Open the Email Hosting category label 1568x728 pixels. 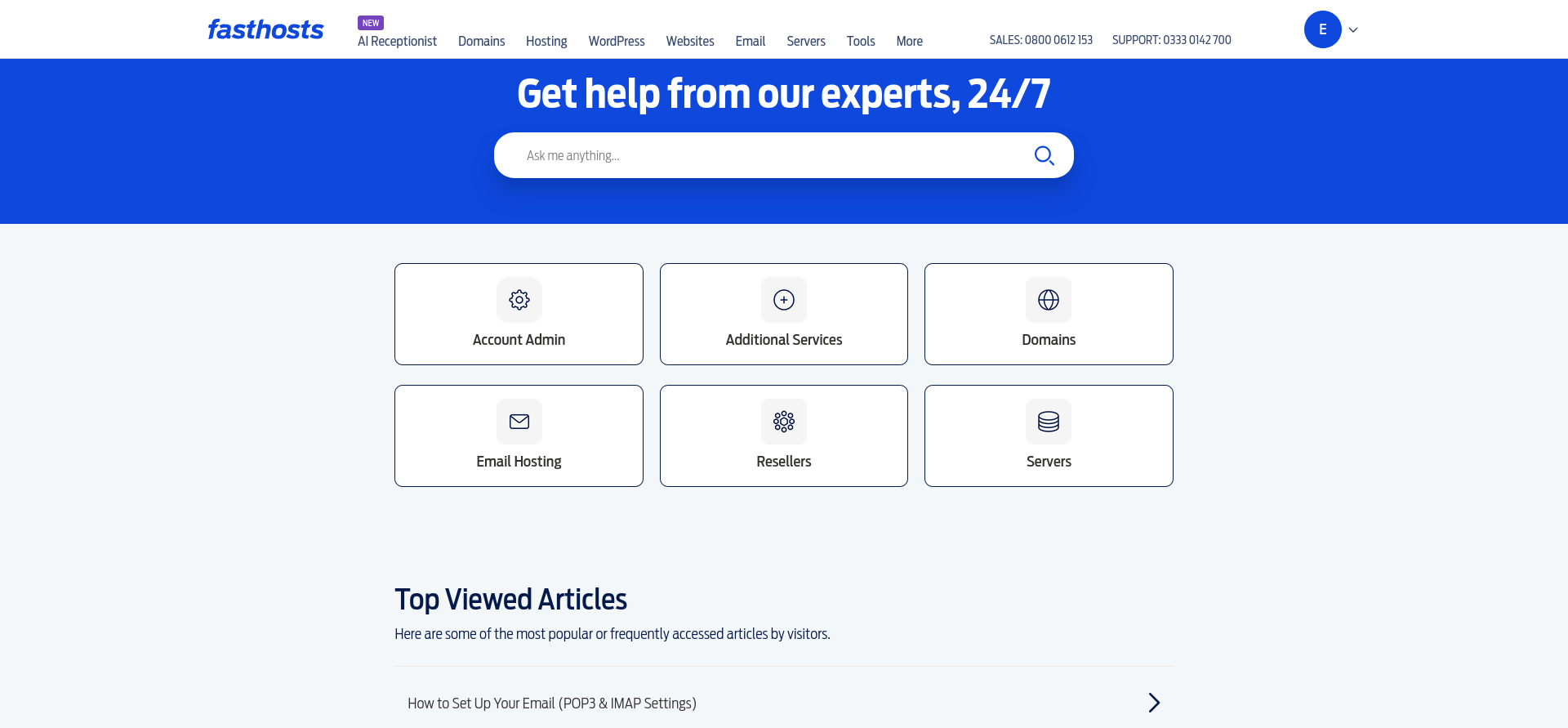tap(519, 462)
